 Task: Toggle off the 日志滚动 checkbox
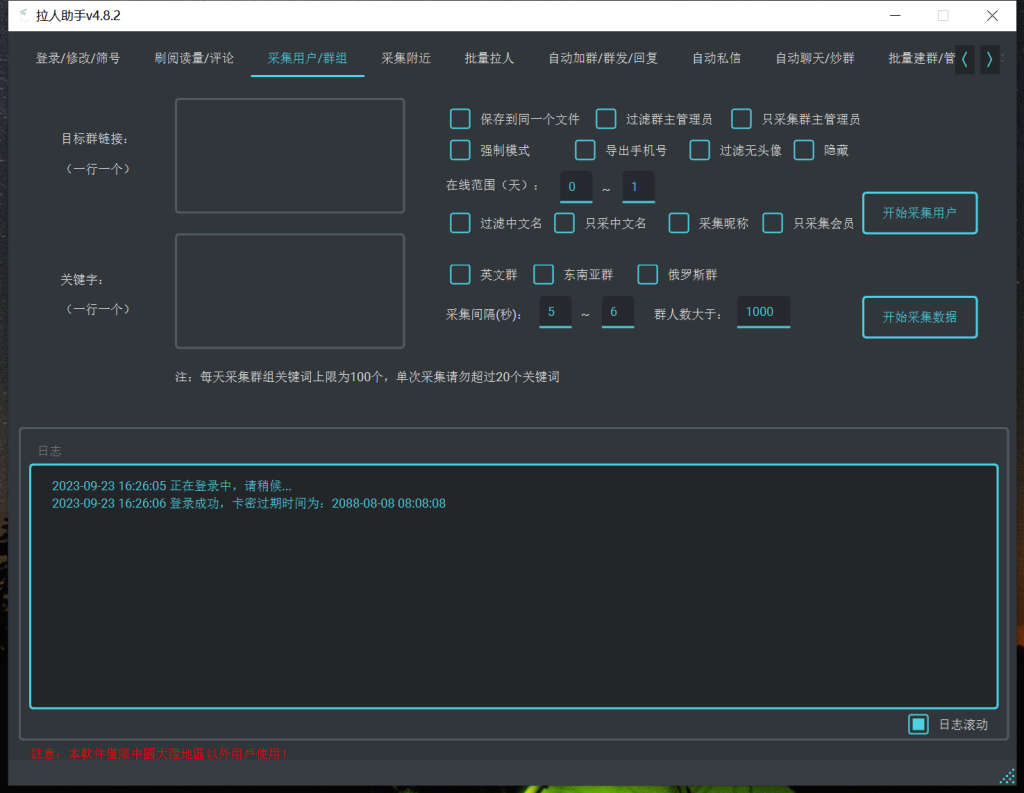(x=918, y=724)
